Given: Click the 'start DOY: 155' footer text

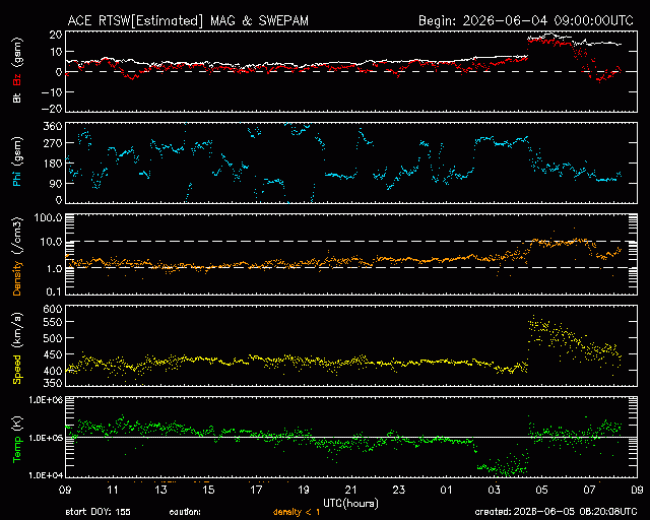Looking at the screenshot, I should pyautogui.click(x=98, y=512).
